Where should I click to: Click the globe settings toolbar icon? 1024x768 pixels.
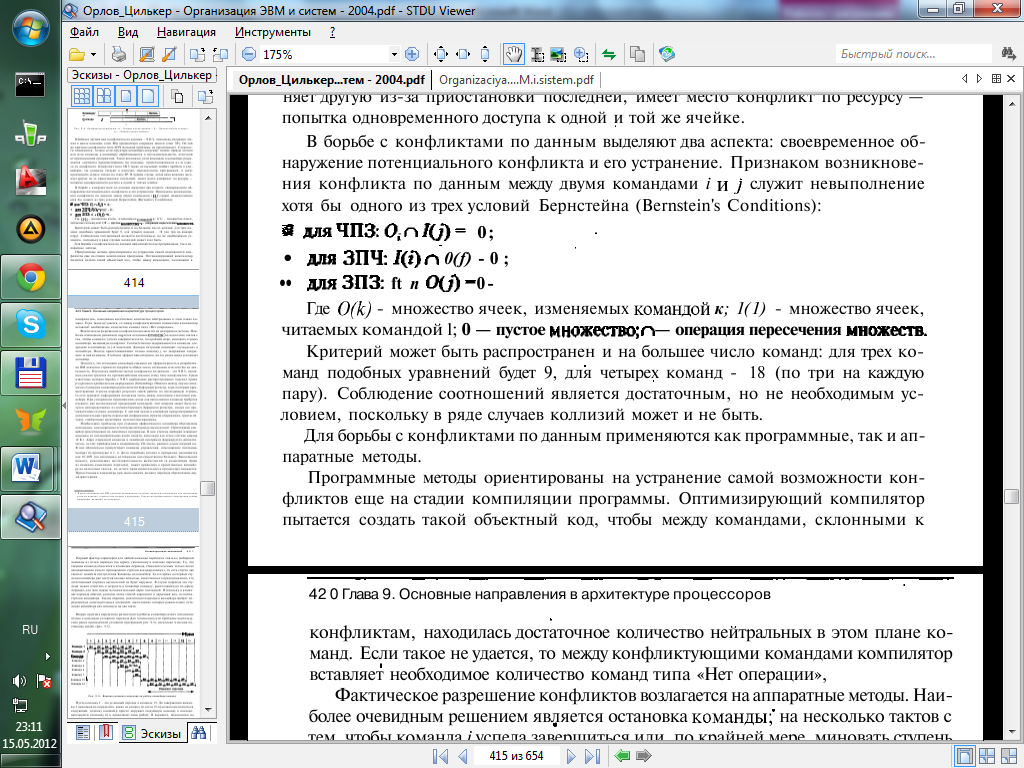coord(667,54)
